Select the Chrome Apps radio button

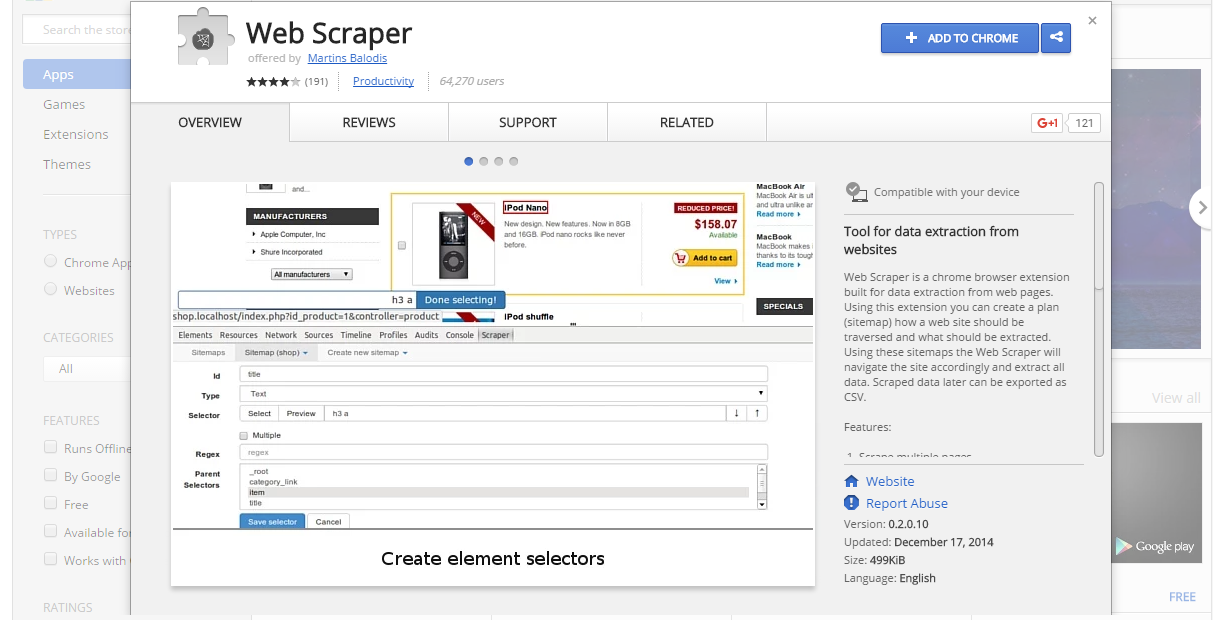coord(50,261)
